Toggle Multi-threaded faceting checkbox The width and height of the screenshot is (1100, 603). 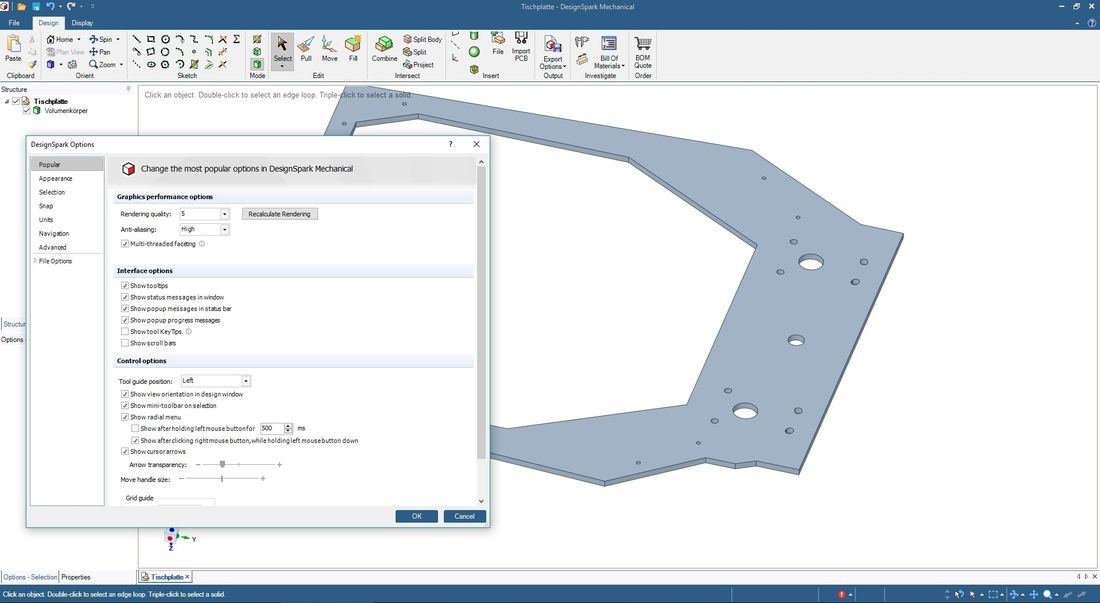(125, 244)
